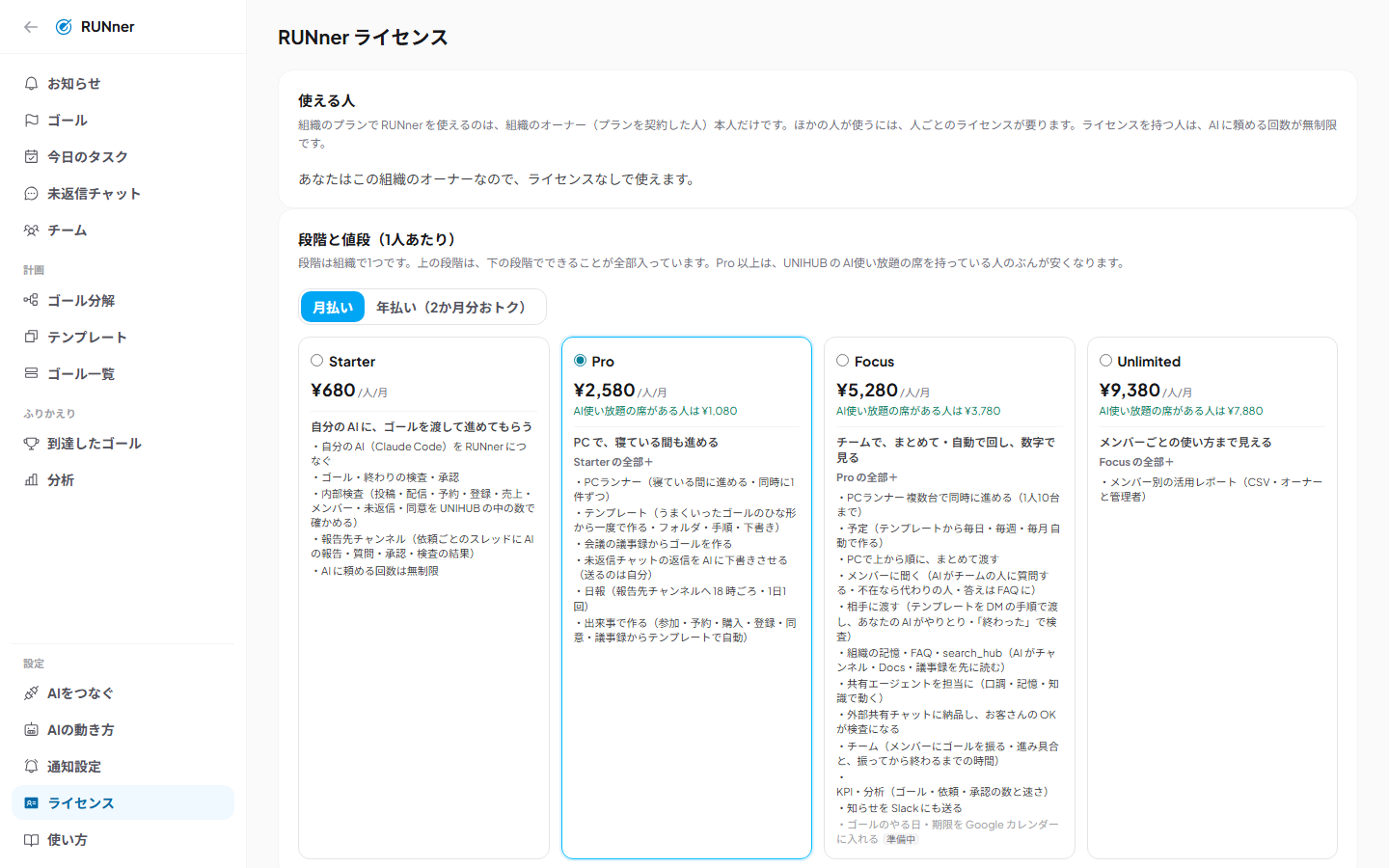Open テンプレート copy icon

(31, 338)
